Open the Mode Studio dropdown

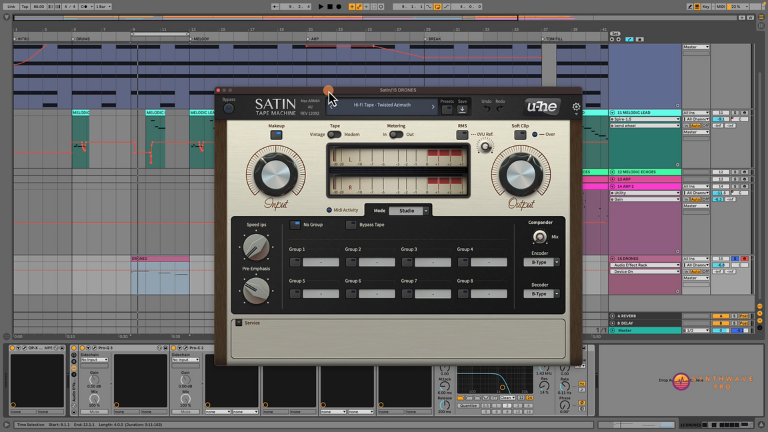409,211
